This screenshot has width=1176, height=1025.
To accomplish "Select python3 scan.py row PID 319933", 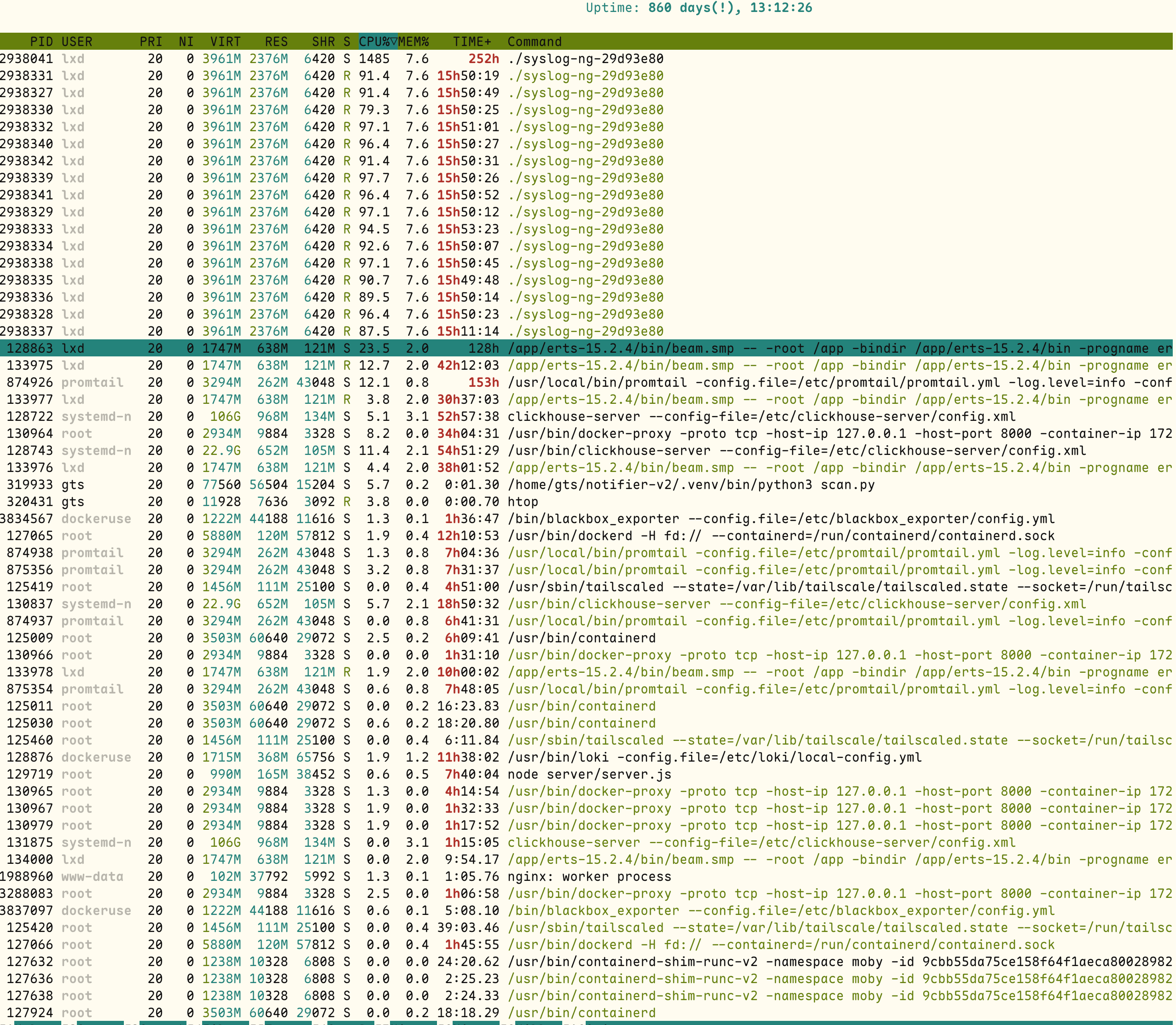I will click(586, 485).
